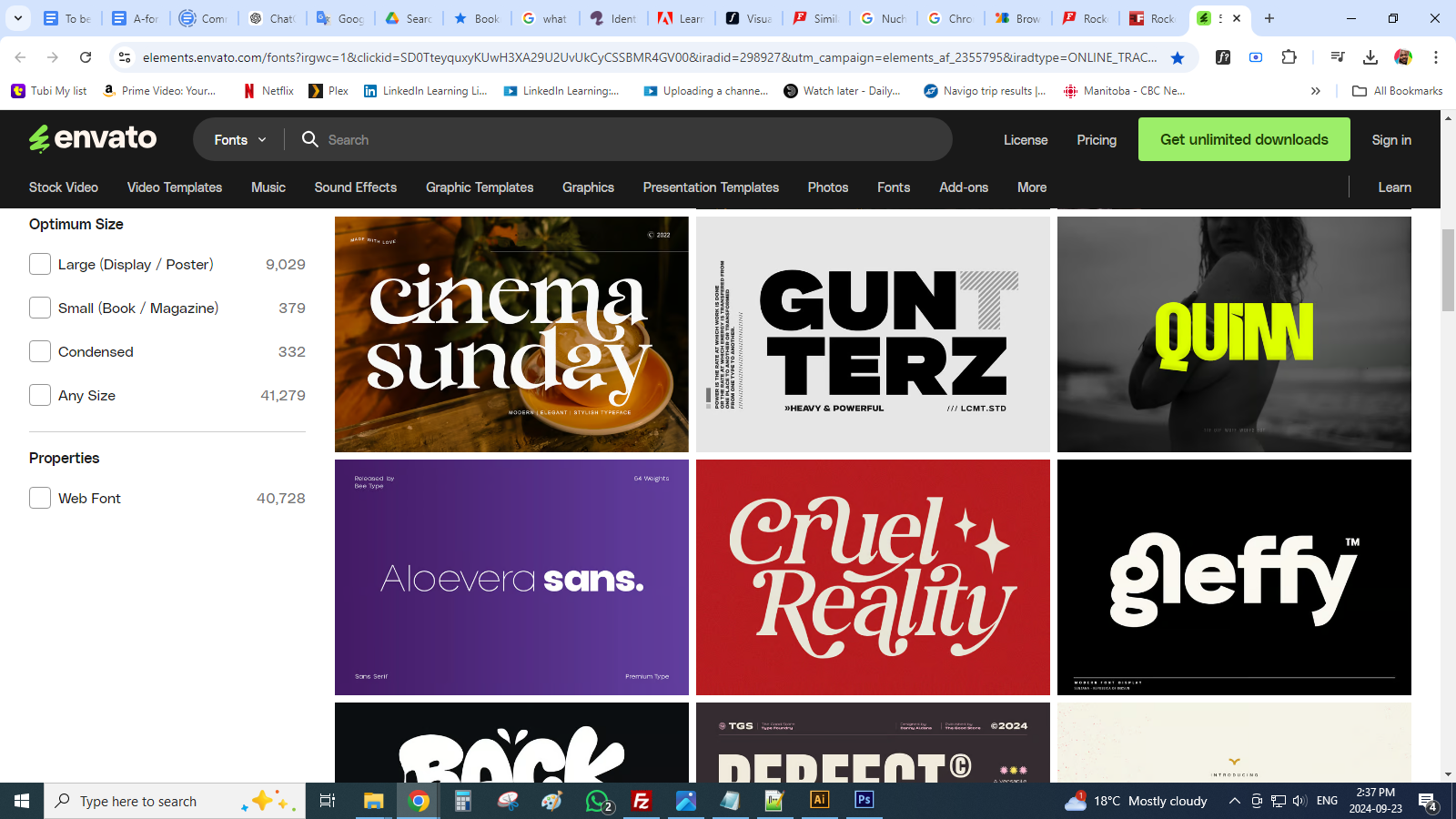Expand the Fonts category dropdown
The height and width of the screenshot is (819, 1456).
pyautogui.click(x=240, y=140)
